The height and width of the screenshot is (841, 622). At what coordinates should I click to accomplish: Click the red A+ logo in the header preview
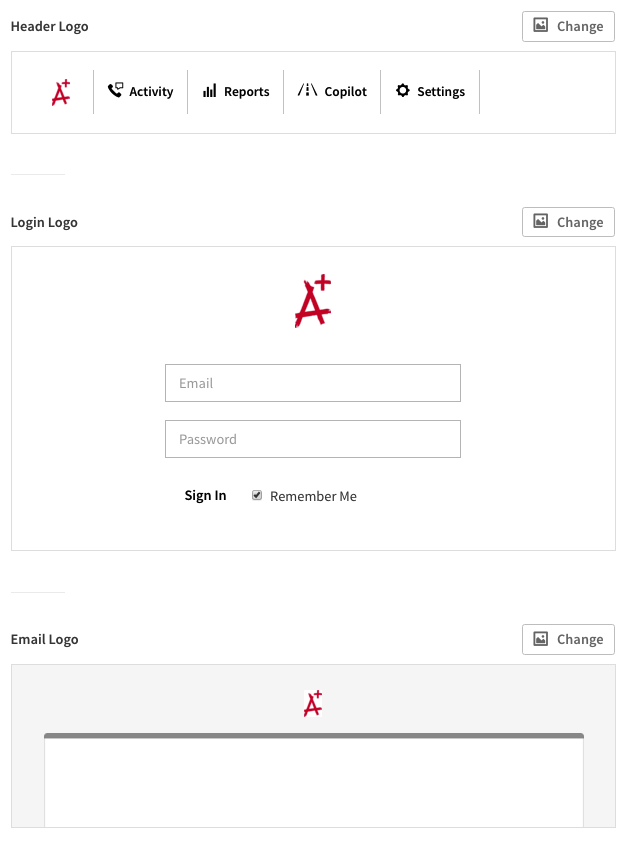(x=59, y=92)
